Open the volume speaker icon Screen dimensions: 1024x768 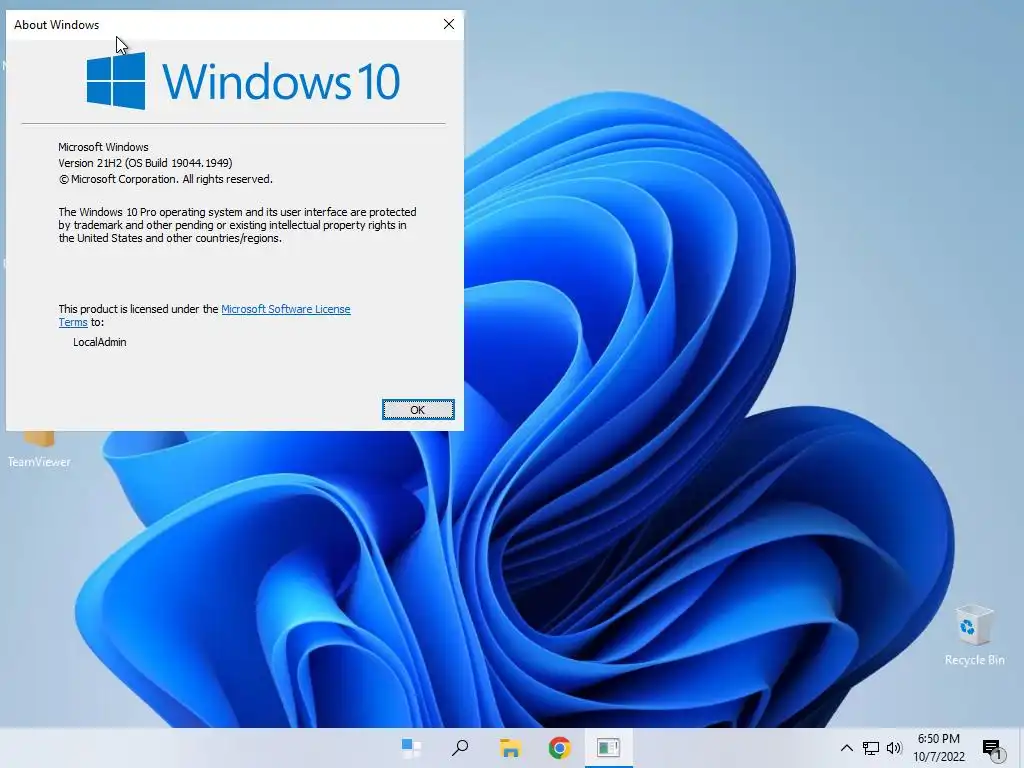(894, 748)
